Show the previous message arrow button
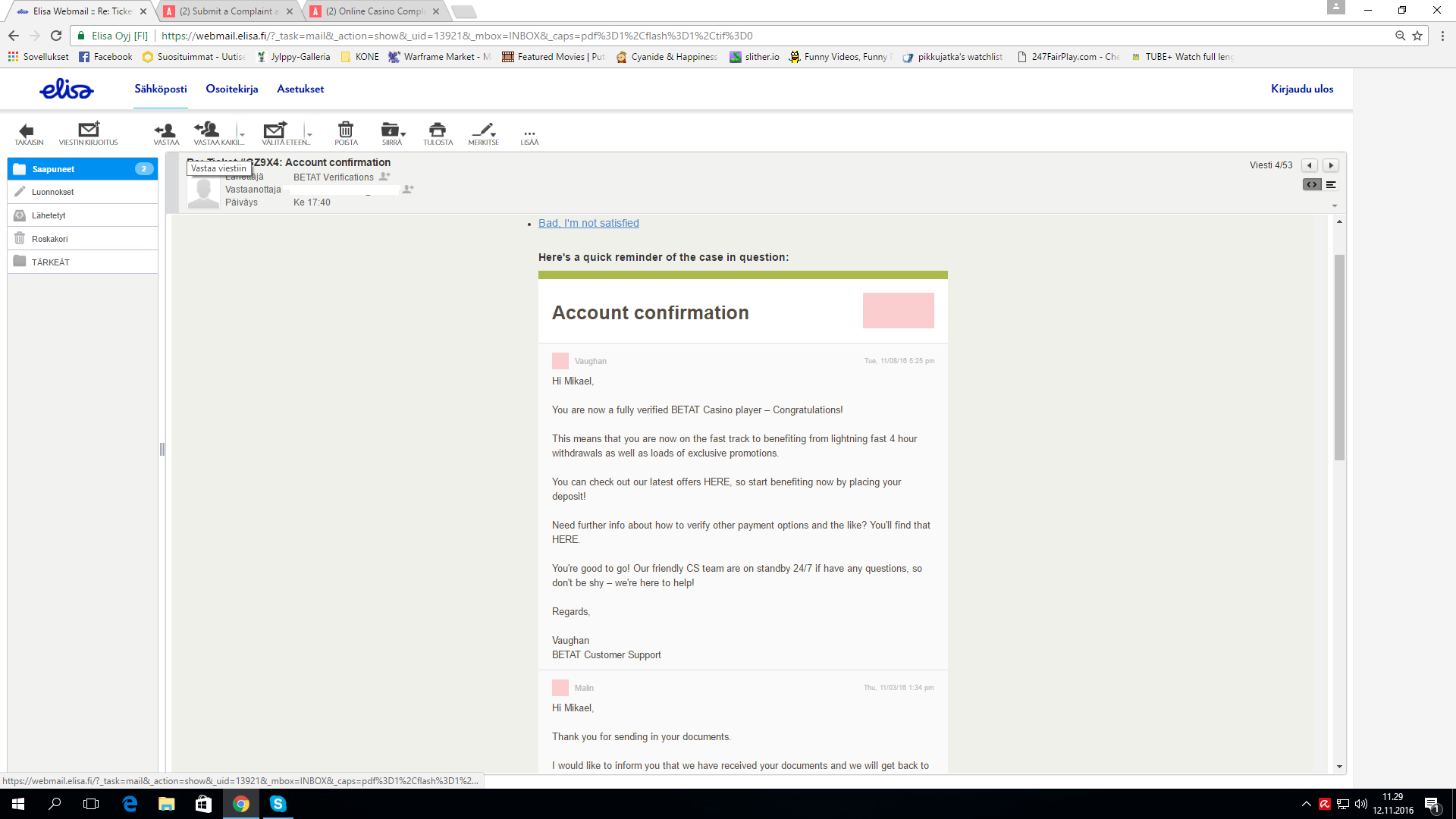 [1310, 165]
